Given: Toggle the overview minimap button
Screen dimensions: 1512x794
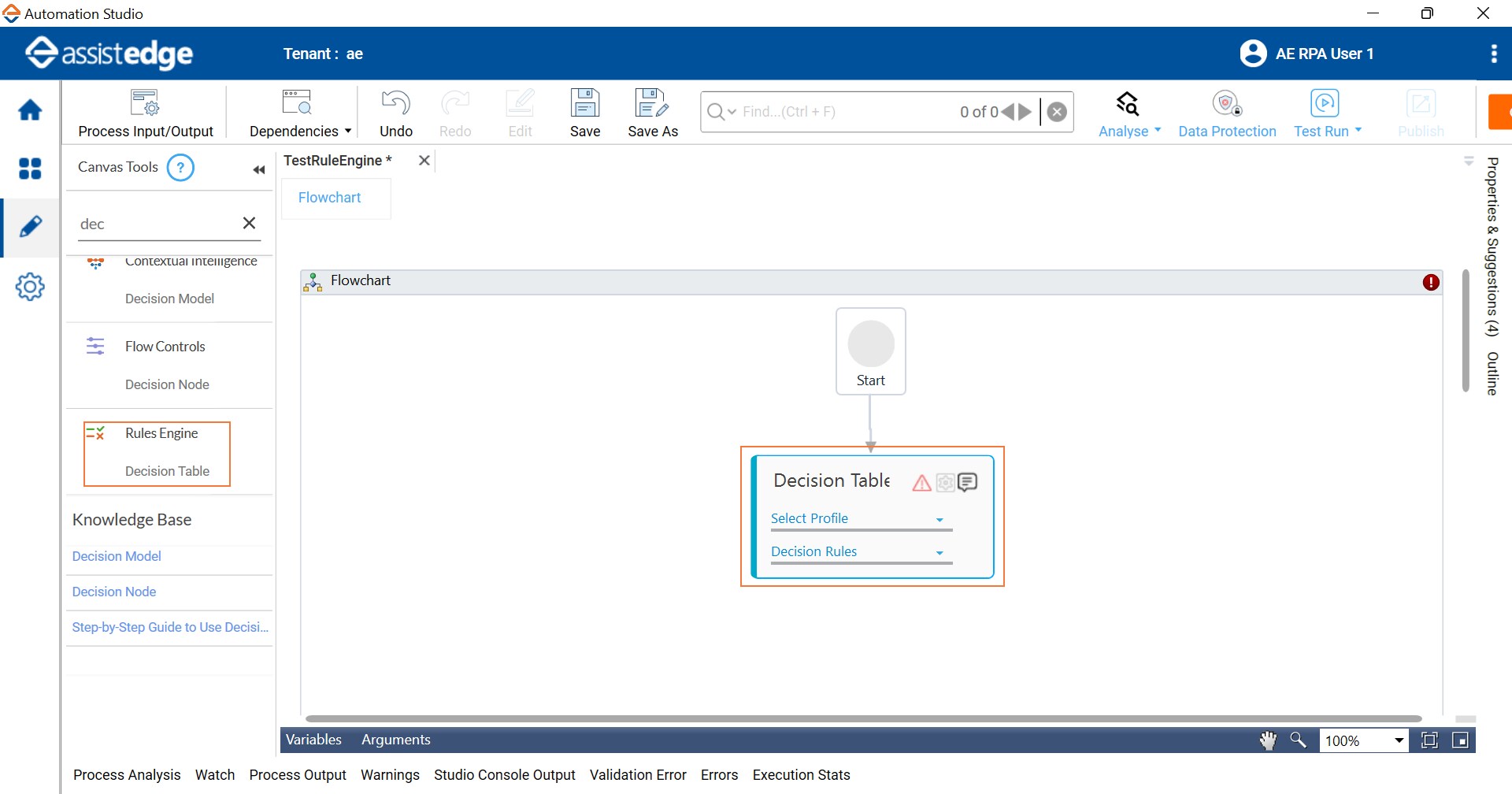Looking at the screenshot, I should (x=1460, y=740).
